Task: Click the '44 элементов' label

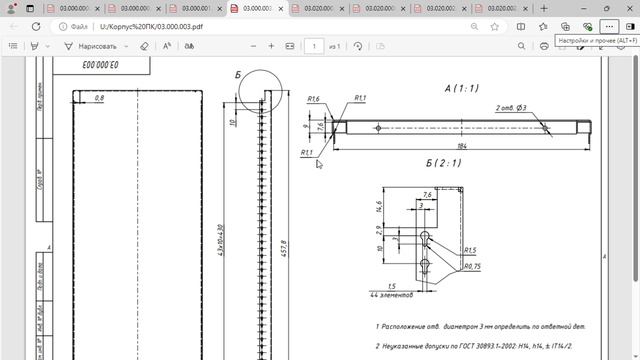Action: [x=391, y=295]
